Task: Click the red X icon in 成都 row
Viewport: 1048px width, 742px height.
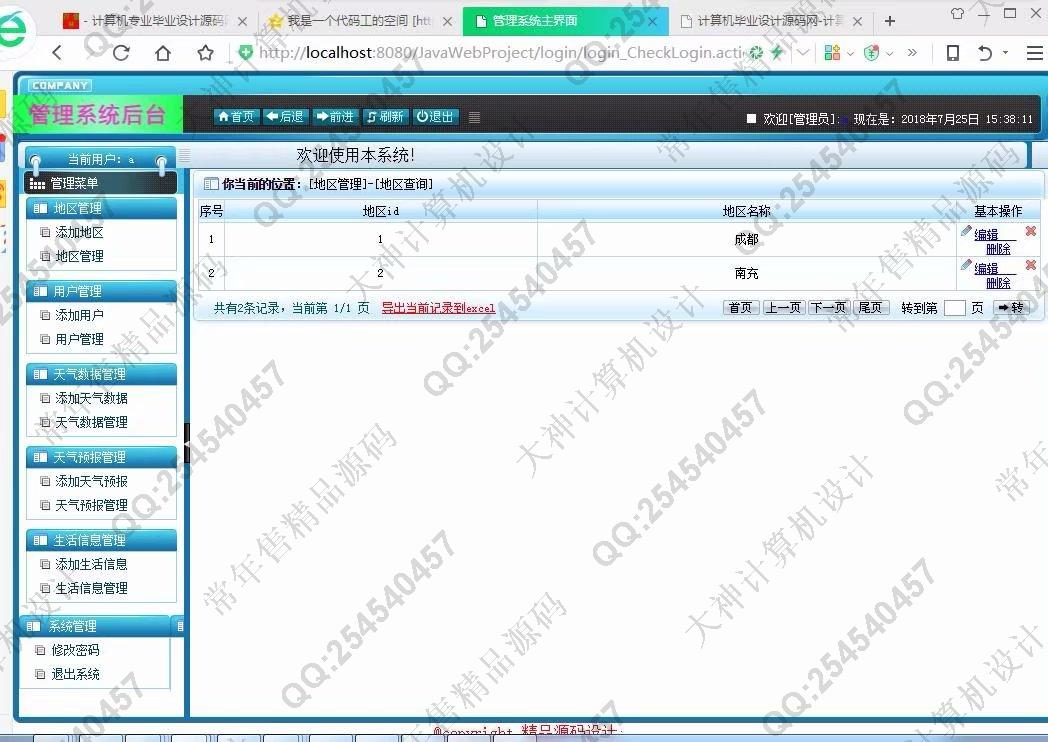Action: click(1031, 231)
